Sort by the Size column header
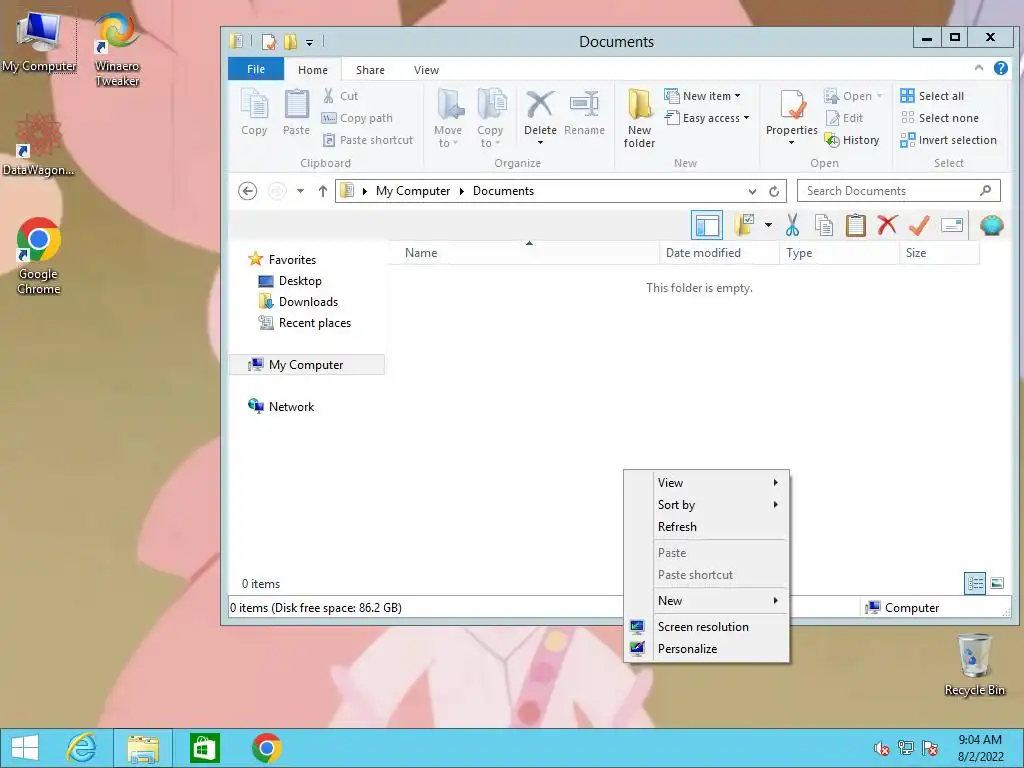 (939, 253)
